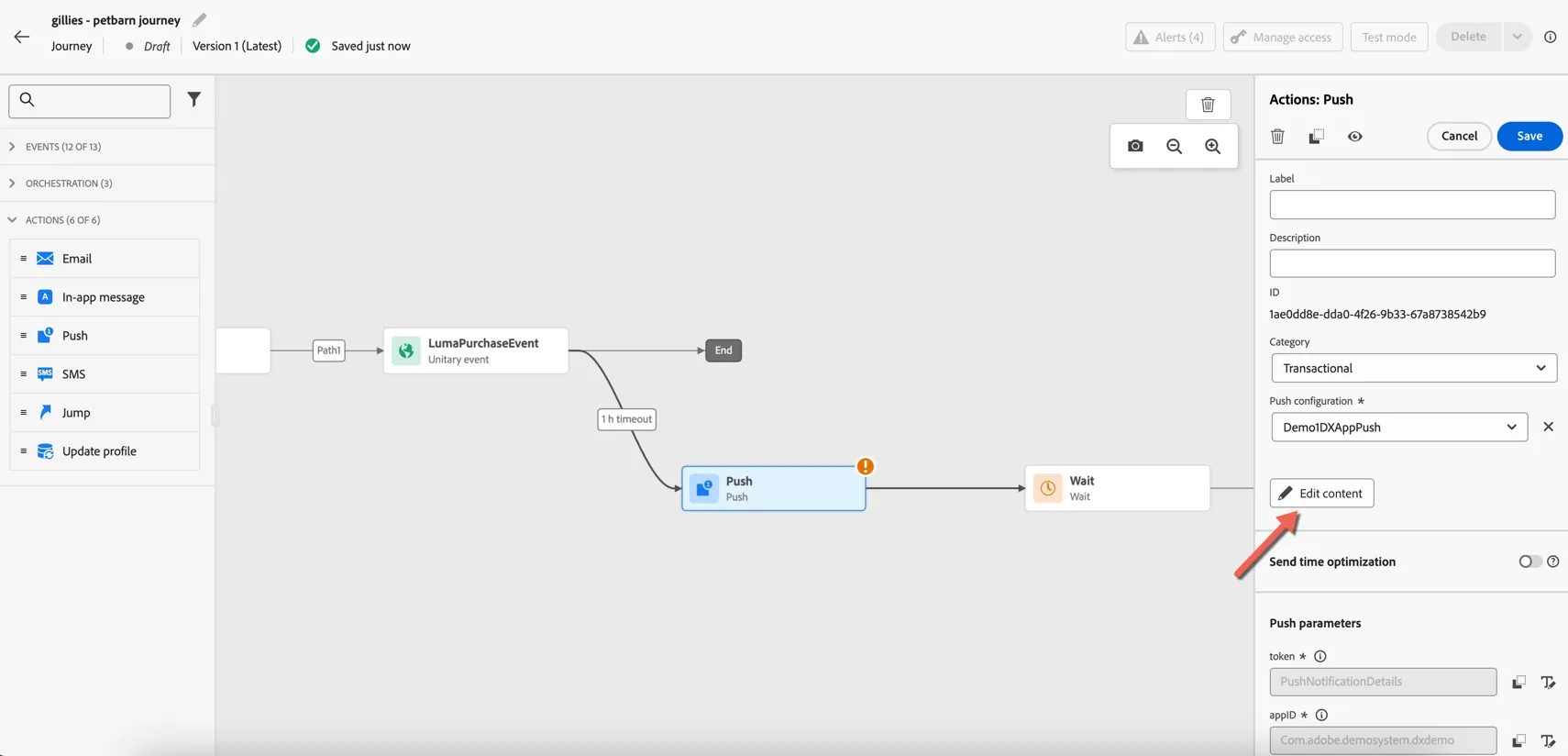This screenshot has width=1568, height=756.
Task: Open Send time optimization help icon
Action: click(x=1553, y=561)
